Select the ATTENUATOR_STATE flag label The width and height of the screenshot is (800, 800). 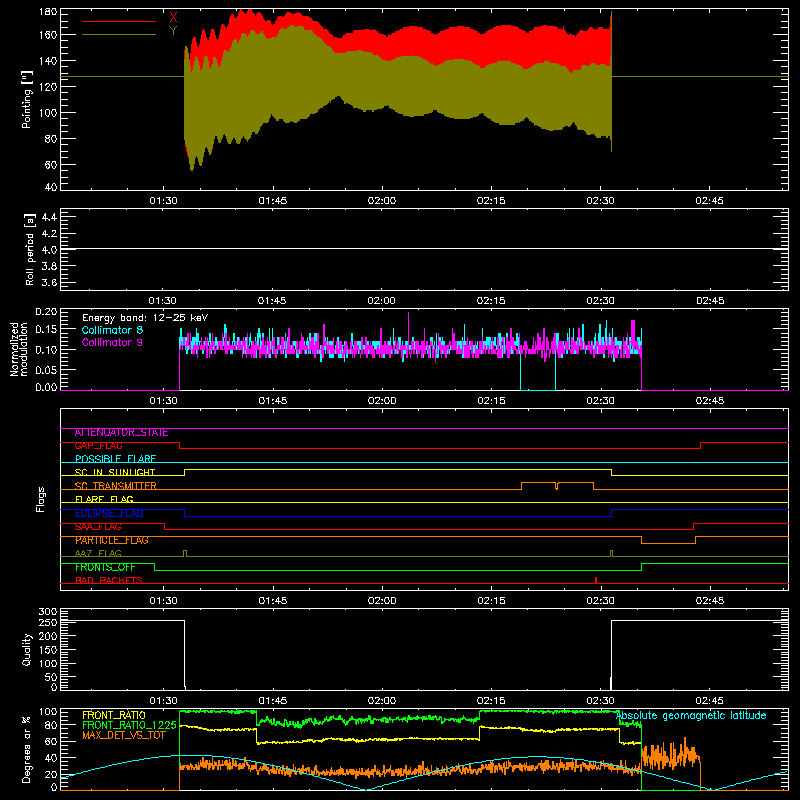pyautogui.click(x=121, y=433)
